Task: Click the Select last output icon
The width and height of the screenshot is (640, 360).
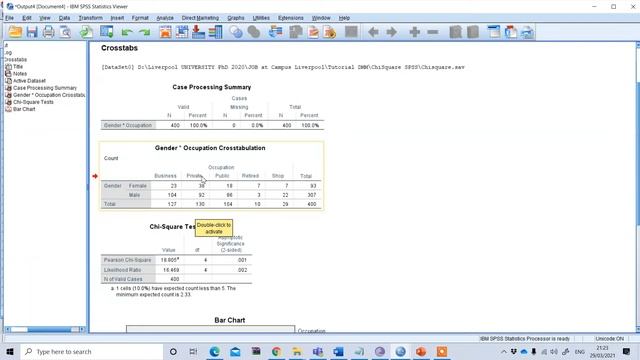Action: click(276, 32)
